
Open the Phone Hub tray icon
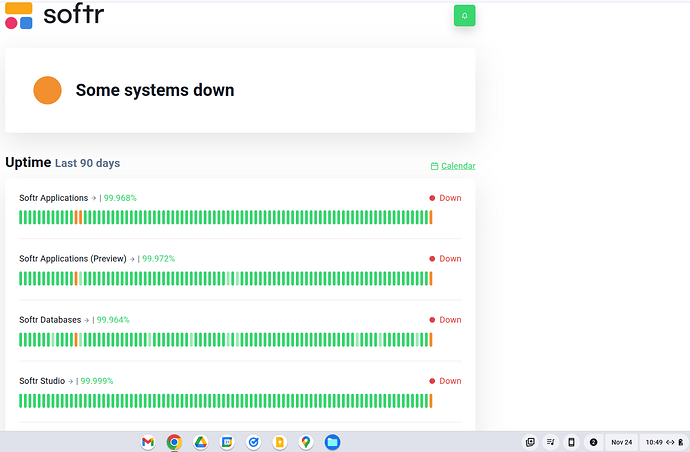click(571, 442)
